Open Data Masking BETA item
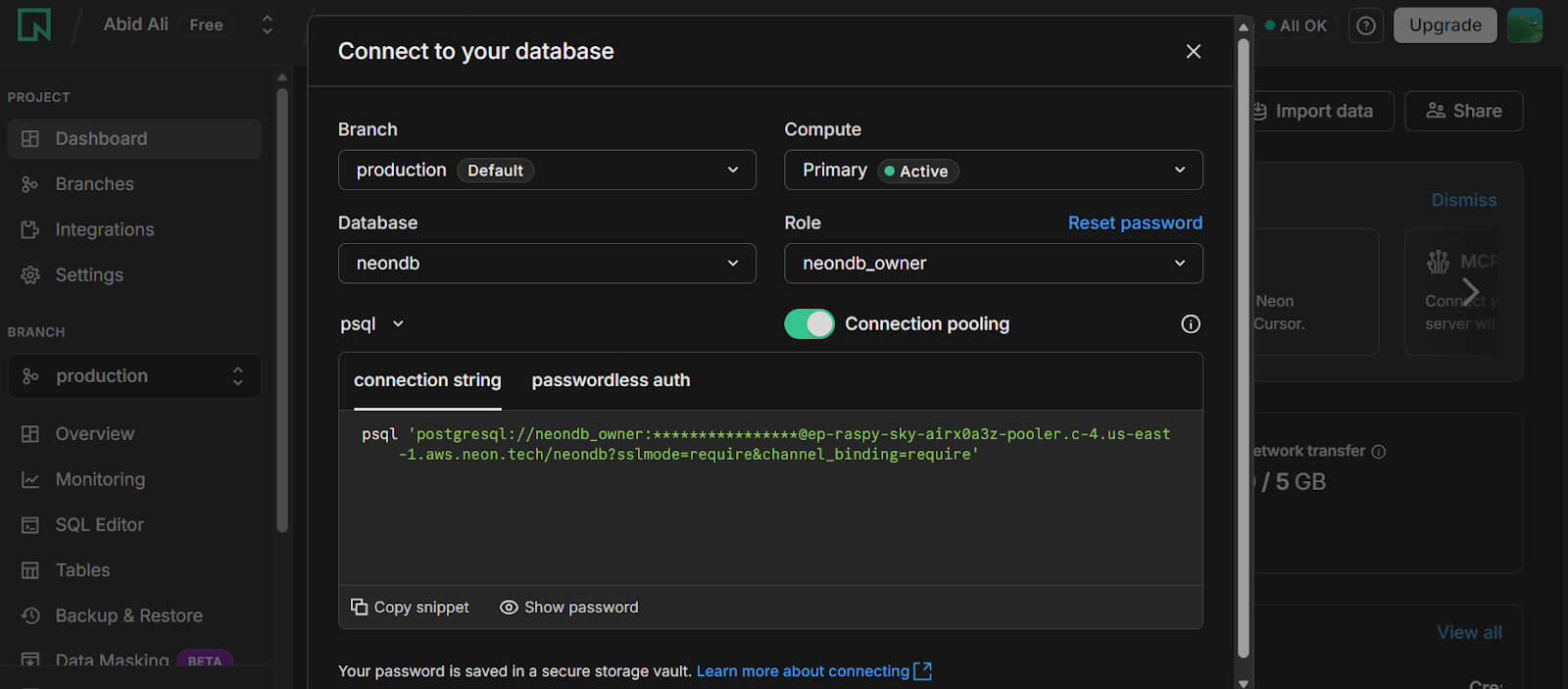This screenshot has width=1568, height=689. (x=134, y=660)
